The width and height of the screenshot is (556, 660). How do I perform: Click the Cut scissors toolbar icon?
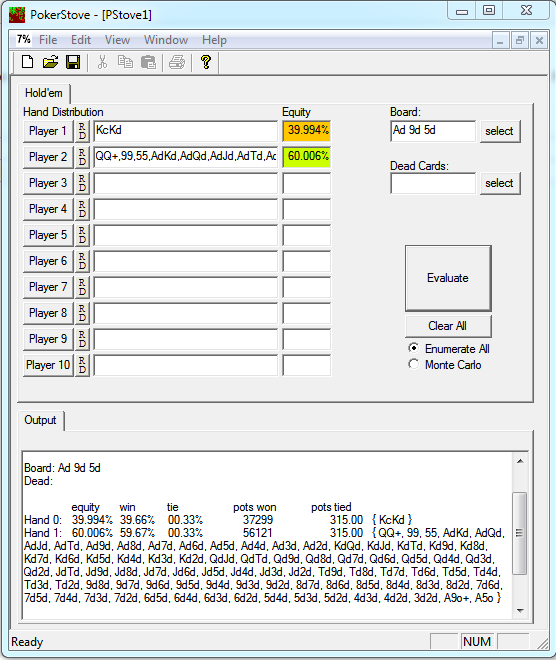coord(102,62)
